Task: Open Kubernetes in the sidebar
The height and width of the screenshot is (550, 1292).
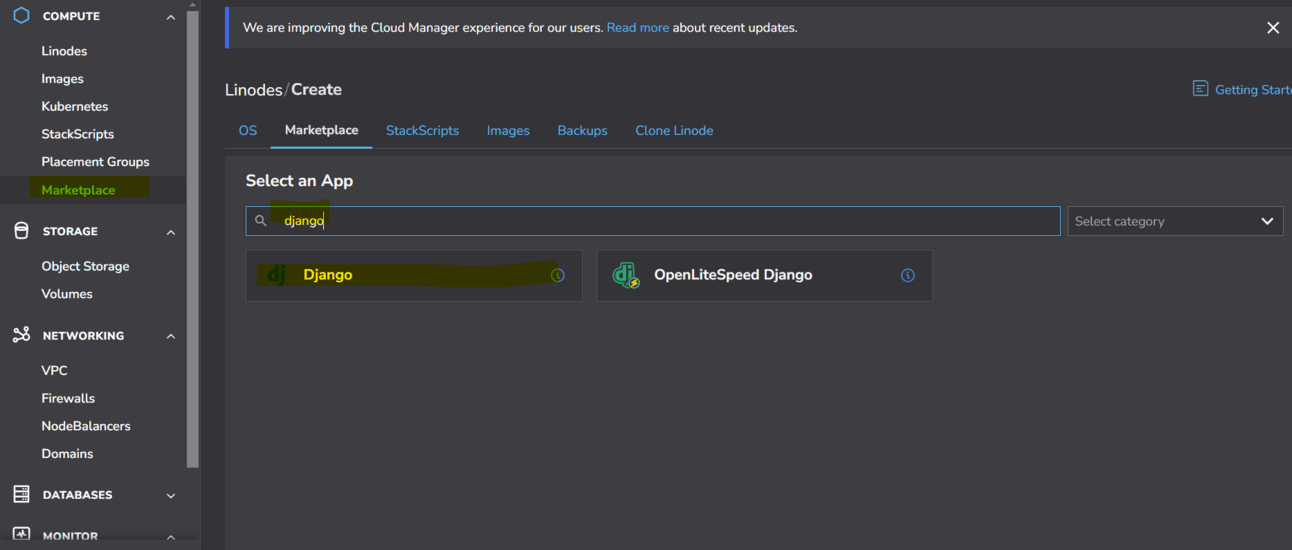Action: pos(75,106)
